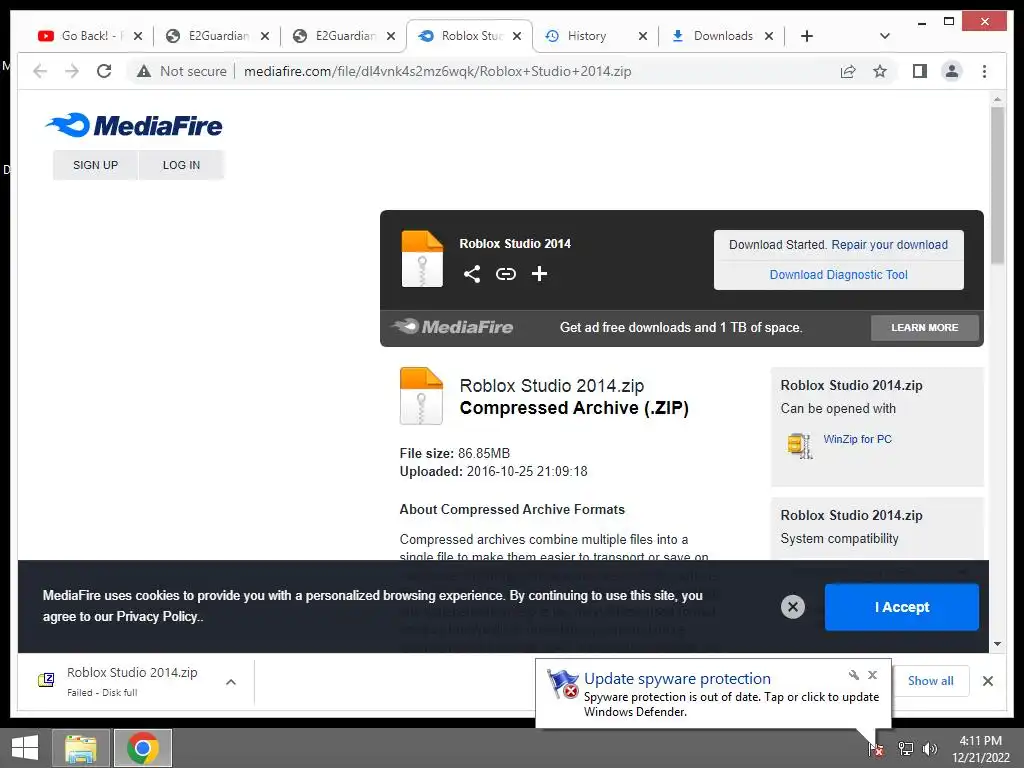This screenshot has width=1024, height=768.
Task: Expand the tab search dropdown arrow
Action: click(x=884, y=36)
